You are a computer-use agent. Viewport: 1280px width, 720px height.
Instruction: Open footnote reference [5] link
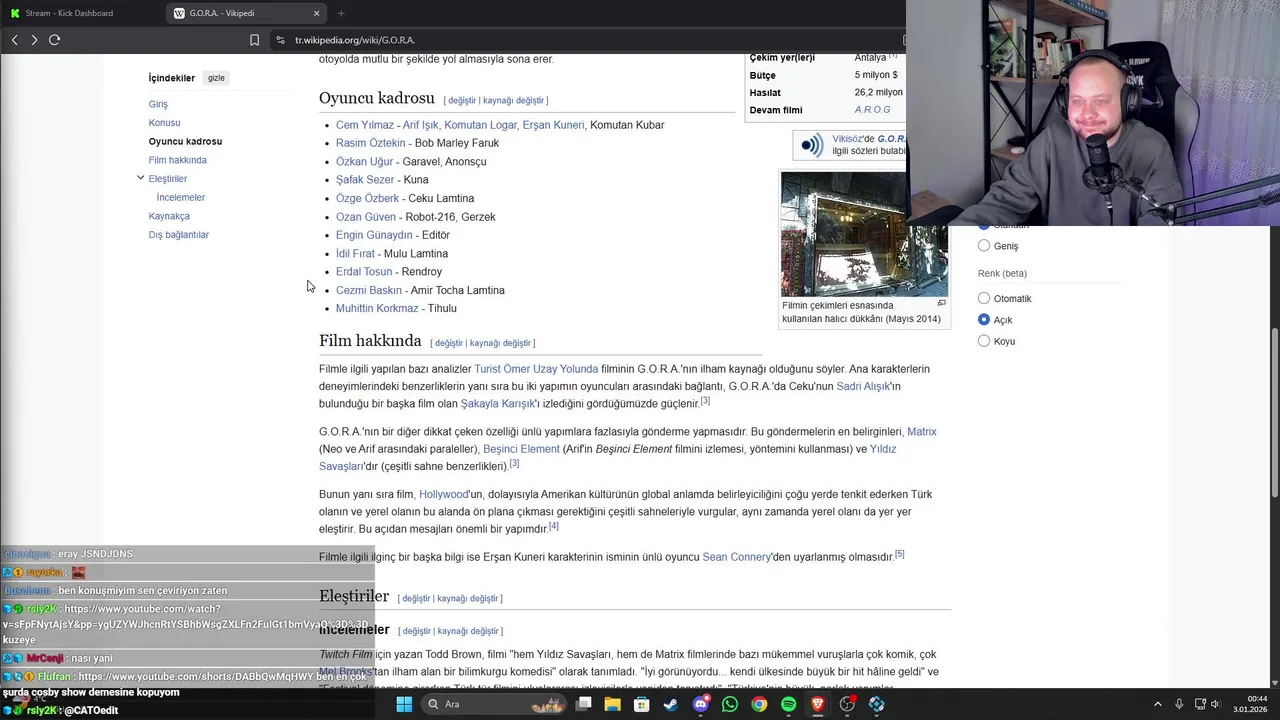(900, 554)
